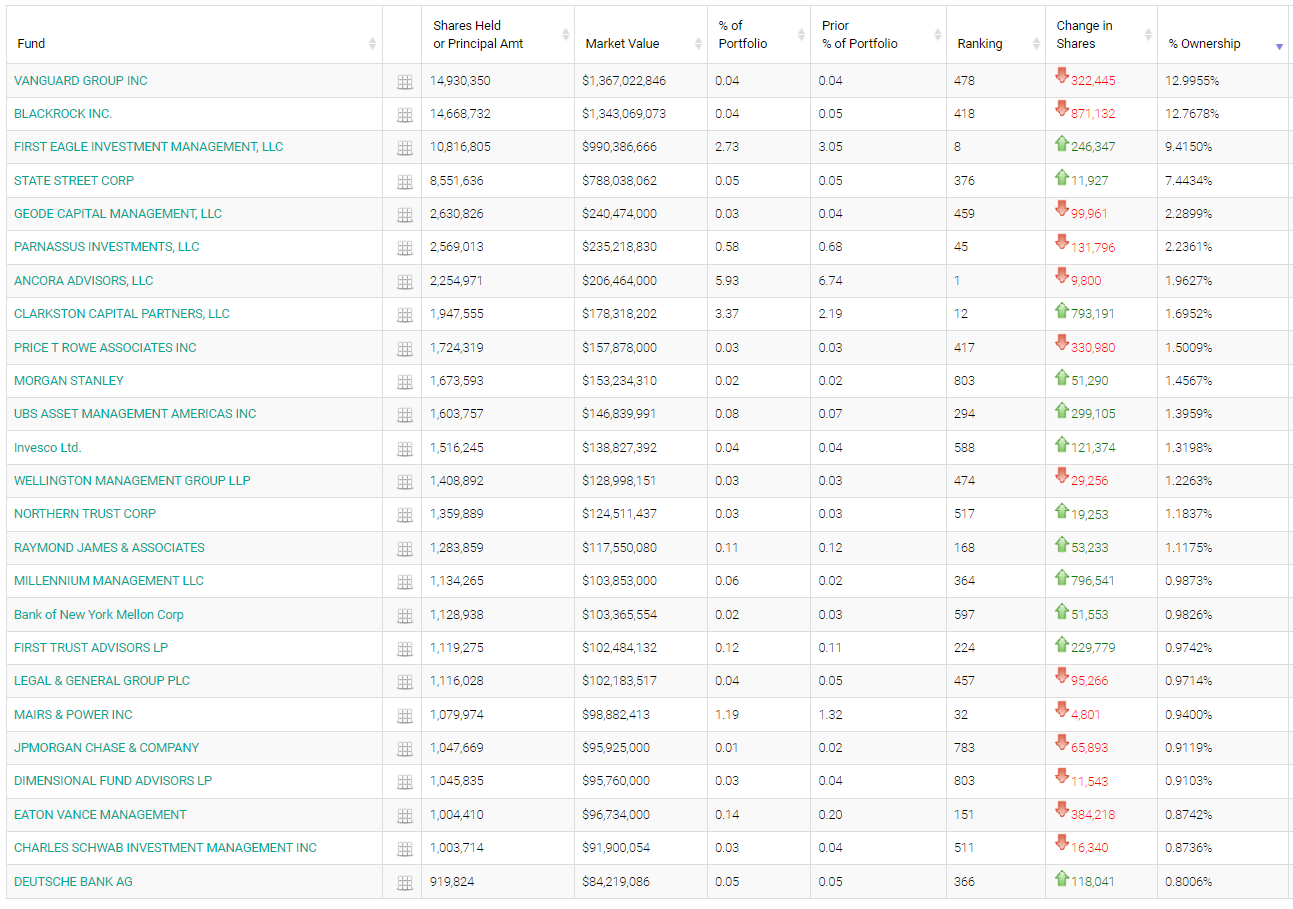Open DIMENSIONAL FUND ADVISORS LP link

pos(113,781)
